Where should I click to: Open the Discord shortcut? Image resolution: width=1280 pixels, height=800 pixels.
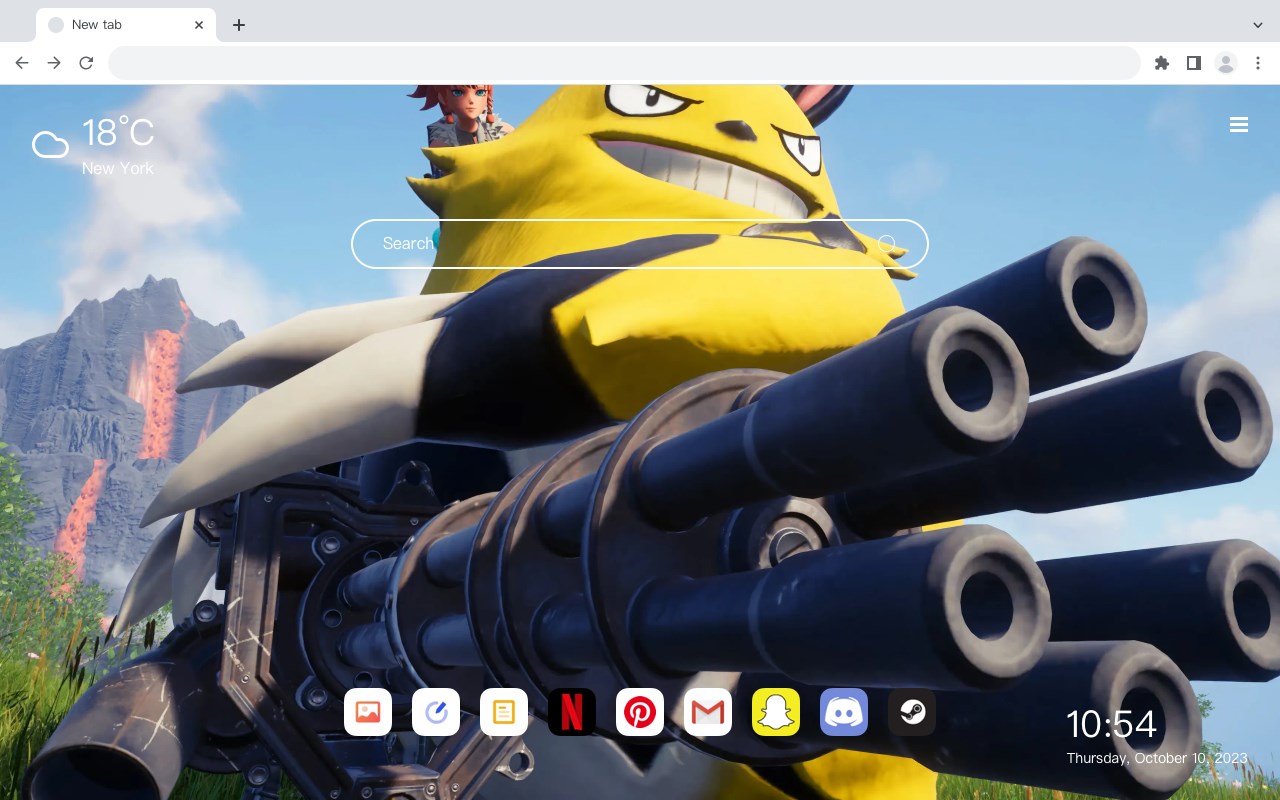point(844,712)
